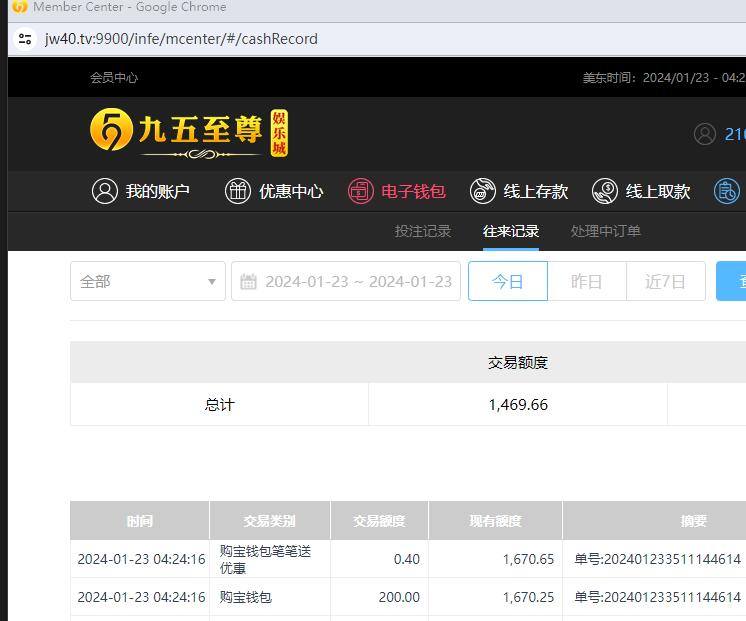The width and height of the screenshot is (746, 621).
Task: Select 今日 date filter
Action: tap(508, 281)
